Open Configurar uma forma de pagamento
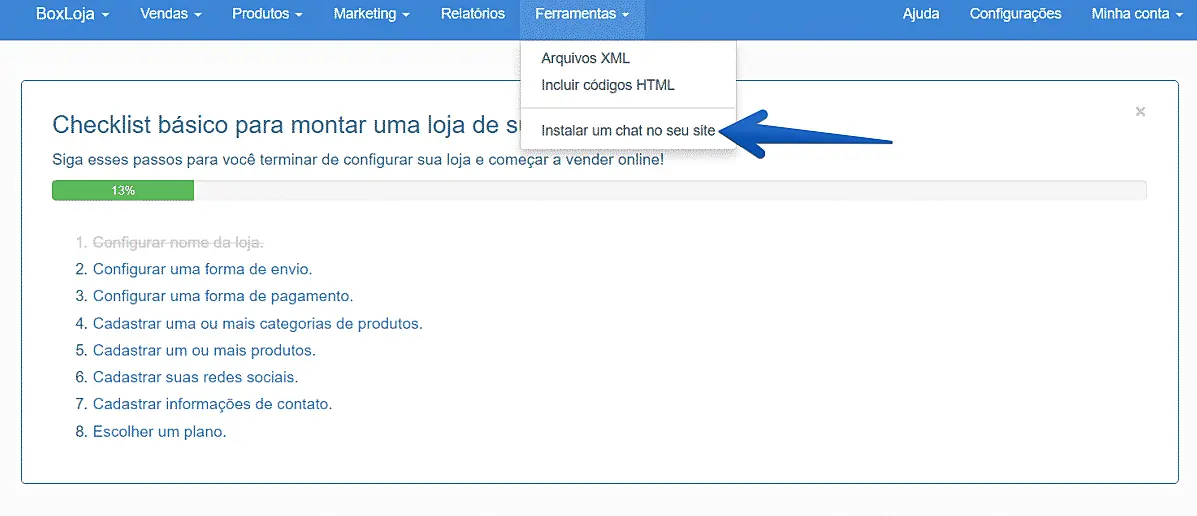1197x516 pixels. click(222, 296)
